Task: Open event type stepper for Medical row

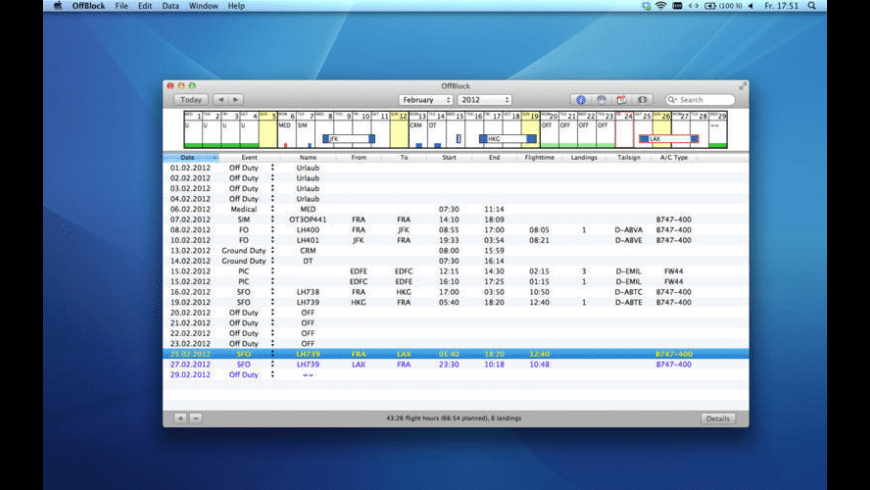Action: [272, 209]
